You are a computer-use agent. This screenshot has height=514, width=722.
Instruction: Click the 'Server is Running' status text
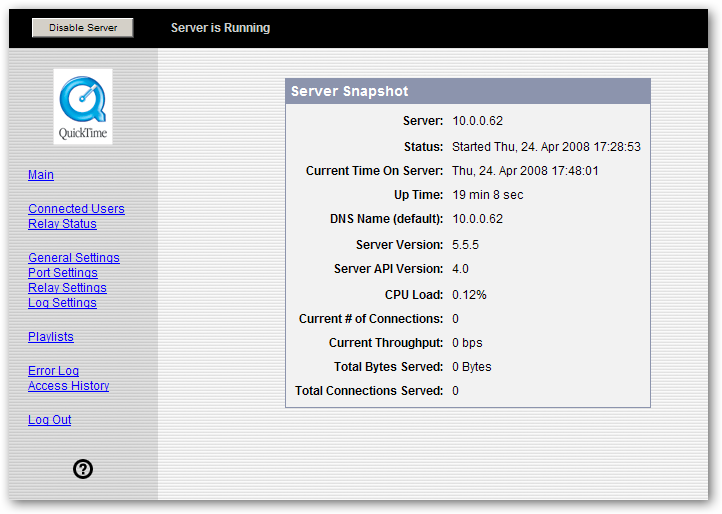click(x=221, y=28)
